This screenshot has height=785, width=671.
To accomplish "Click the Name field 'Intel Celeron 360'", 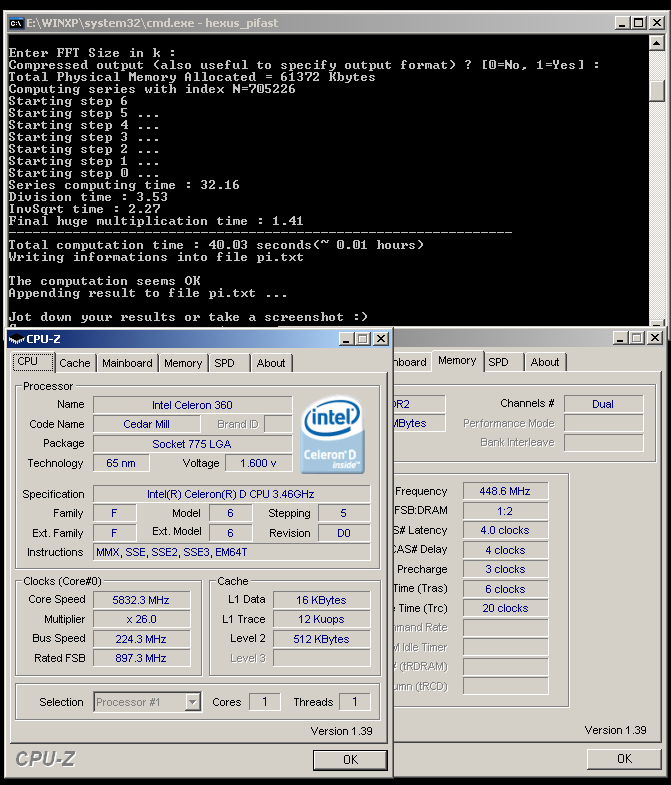I will pyautogui.click(x=192, y=405).
